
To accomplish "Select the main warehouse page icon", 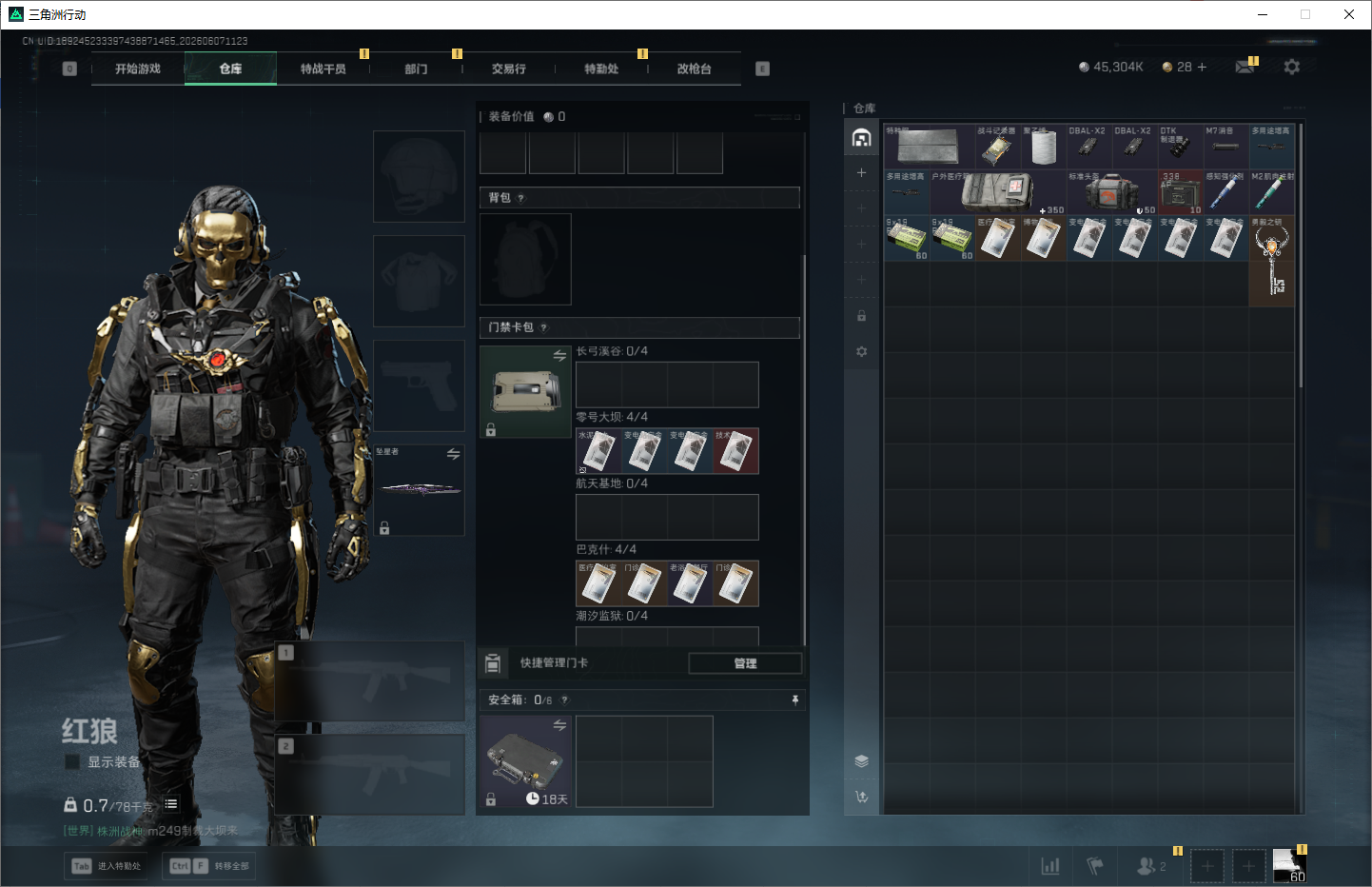I will click(x=861, y=138).
